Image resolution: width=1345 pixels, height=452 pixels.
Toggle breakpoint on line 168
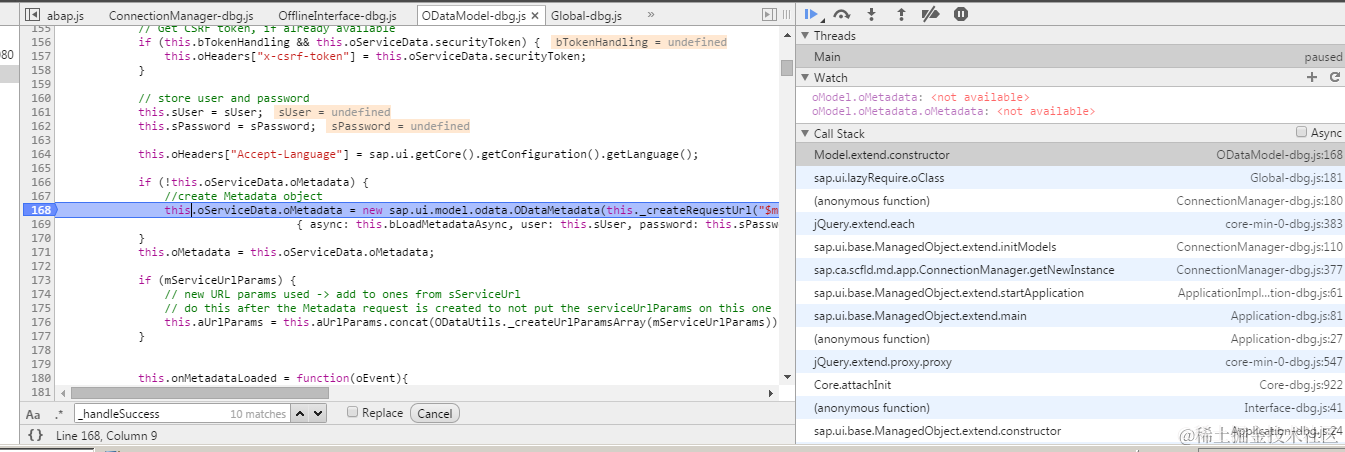tap(40, 210)
